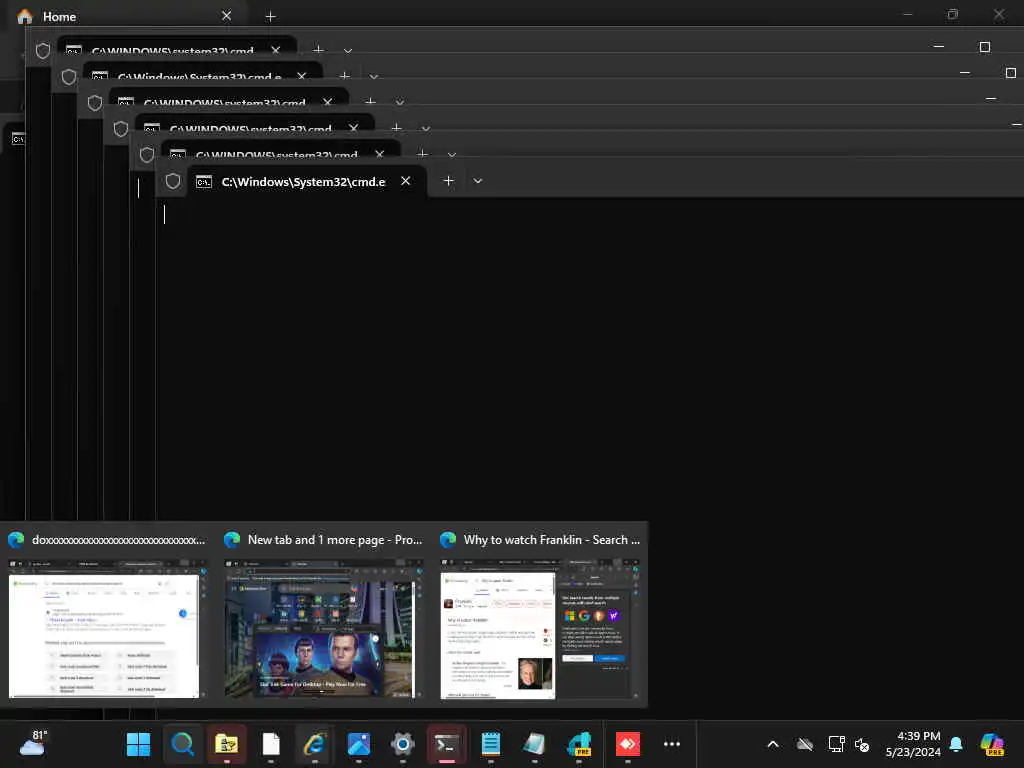Click the shield icon in front terminal window

click(172, 181)
